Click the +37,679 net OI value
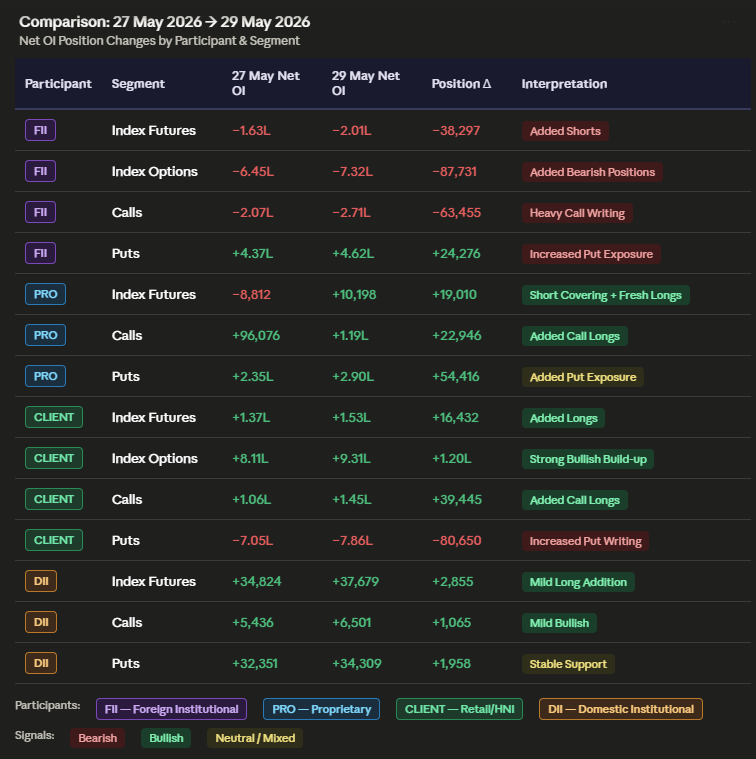The image size is (756, 759). click(356, 581)
